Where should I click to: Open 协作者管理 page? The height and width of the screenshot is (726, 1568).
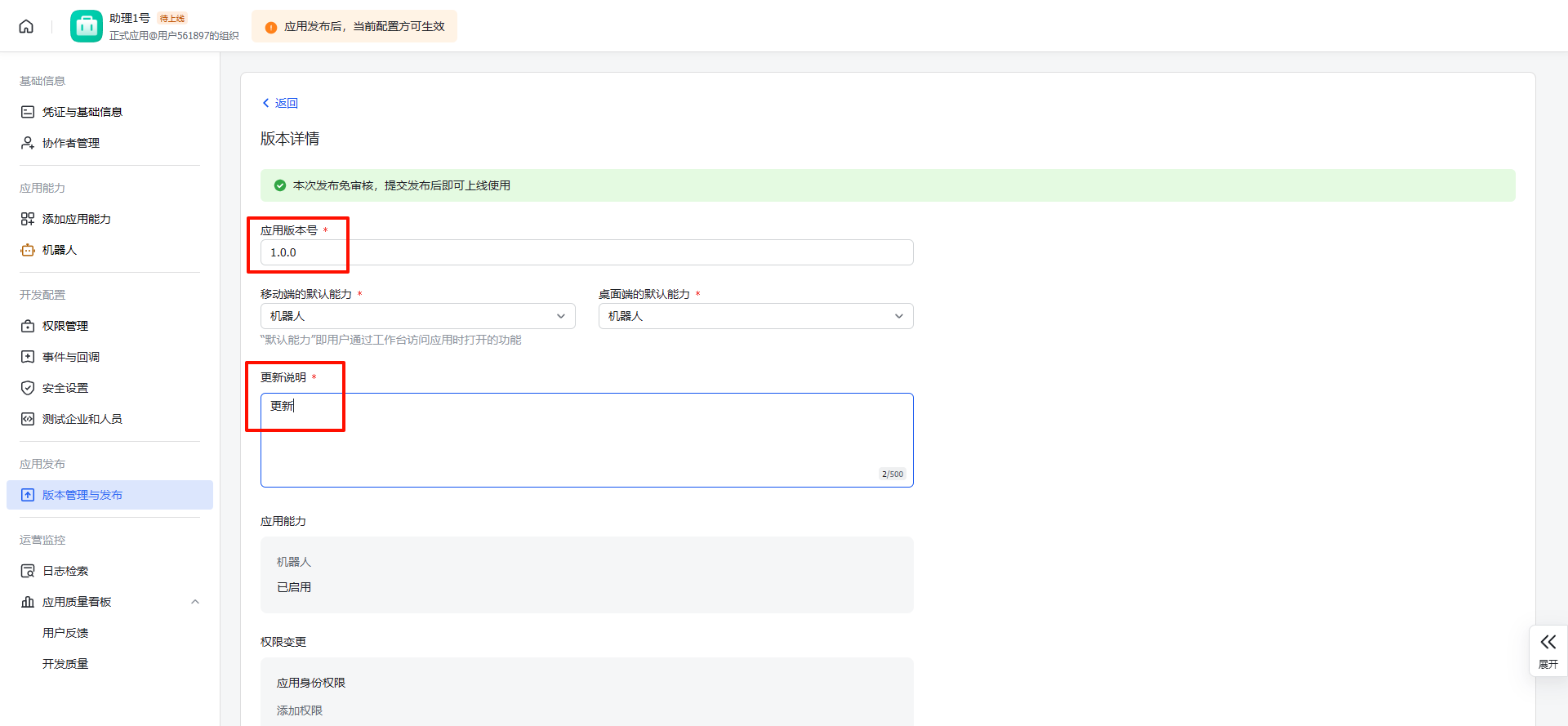(x=70, y=143)
